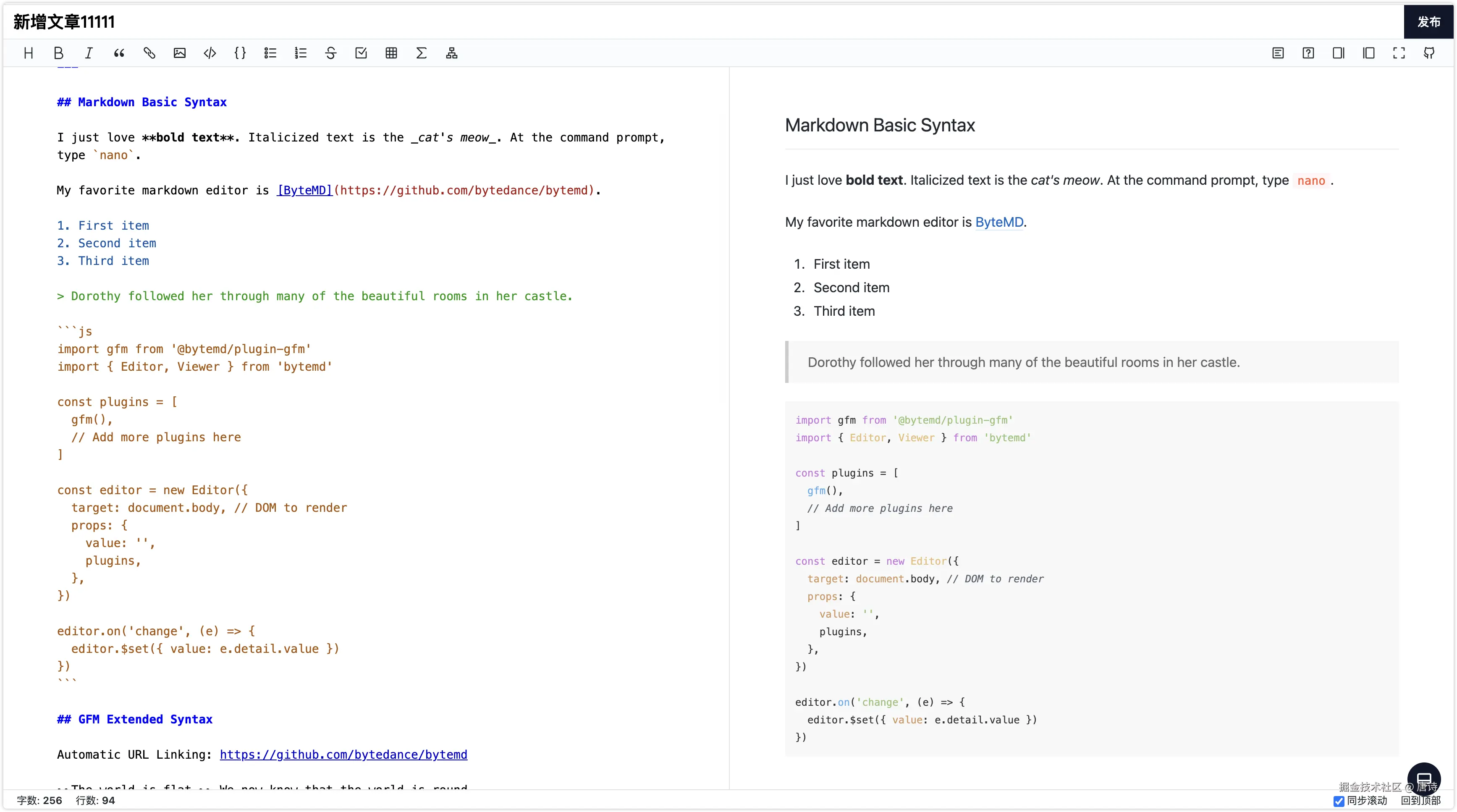Viewport: 1457px width, 812px height.
Task: Insert task list checkbox icon
Action: pyautogui.click(x=361, y=53)
